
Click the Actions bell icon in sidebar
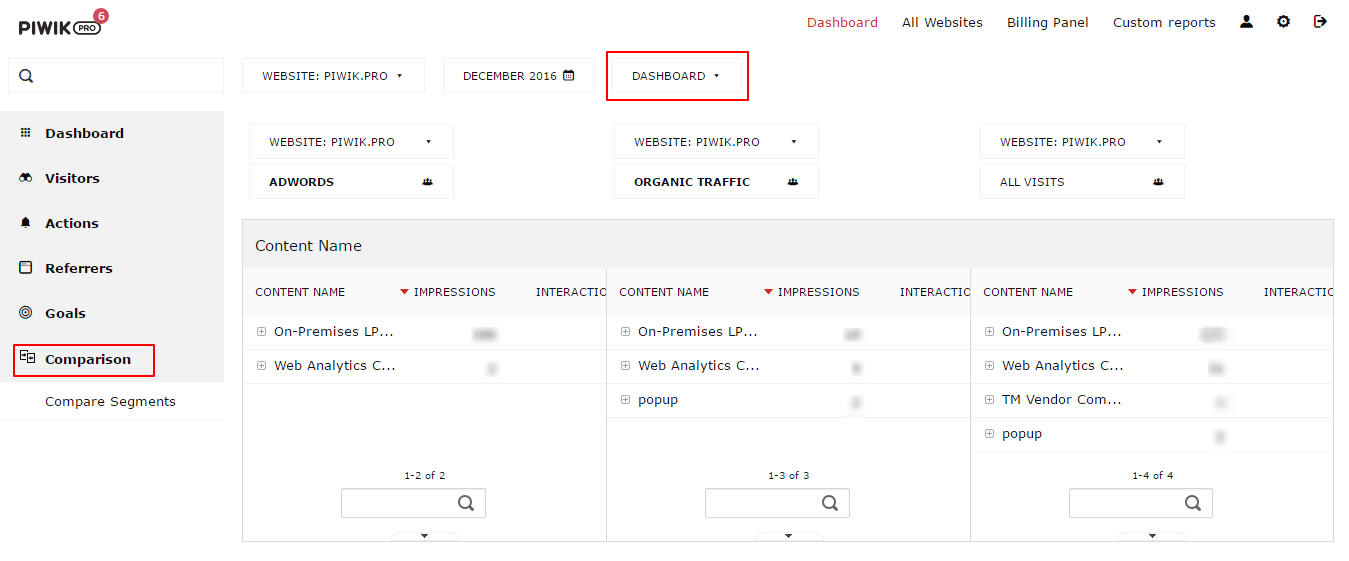tap(26, 223)
